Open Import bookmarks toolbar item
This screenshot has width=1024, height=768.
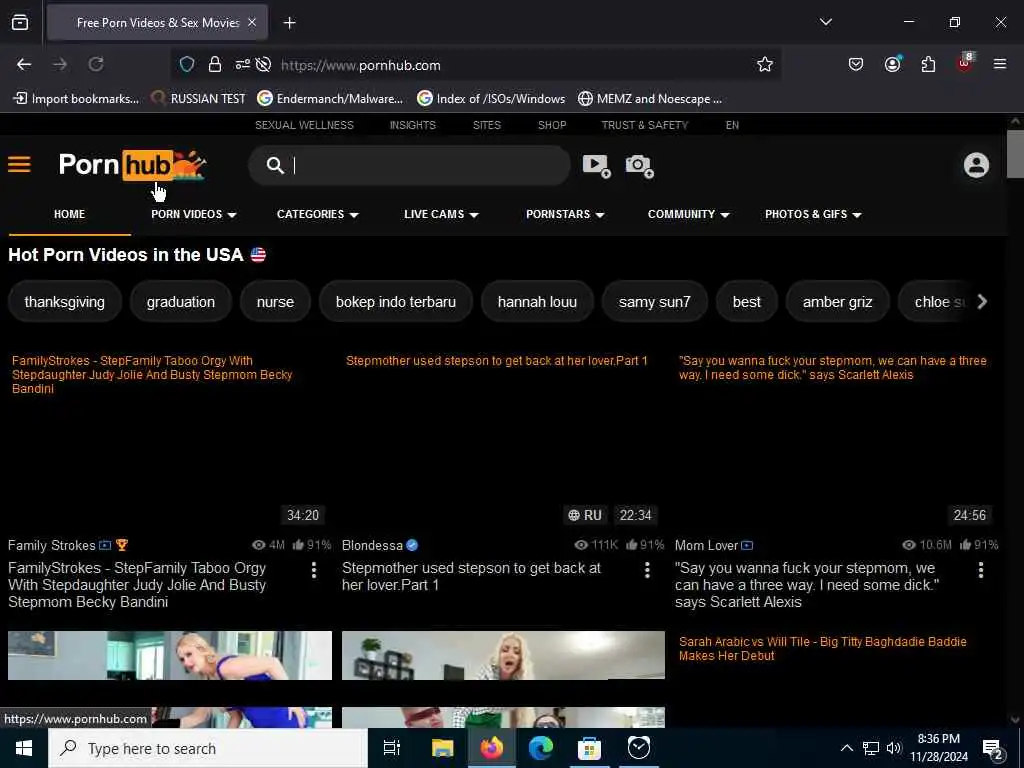[76, 99]
